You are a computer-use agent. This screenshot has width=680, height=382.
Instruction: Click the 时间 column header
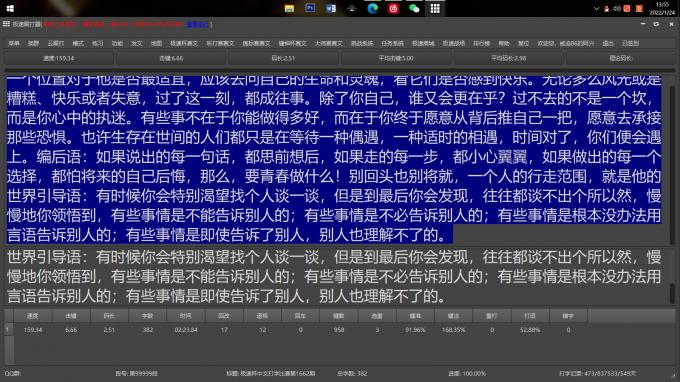click(x=186, y=316)
